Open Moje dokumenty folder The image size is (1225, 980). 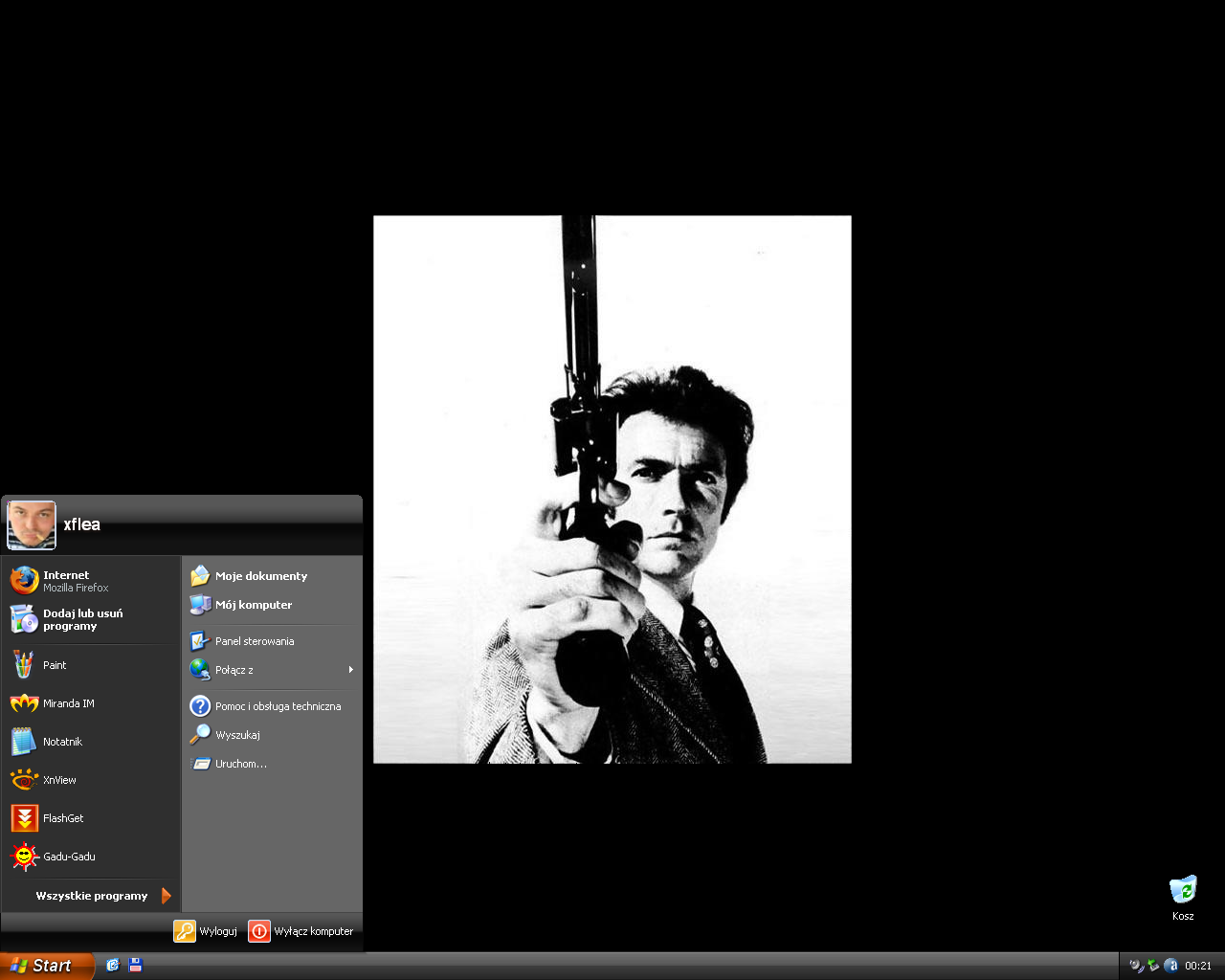pos(260,576)
